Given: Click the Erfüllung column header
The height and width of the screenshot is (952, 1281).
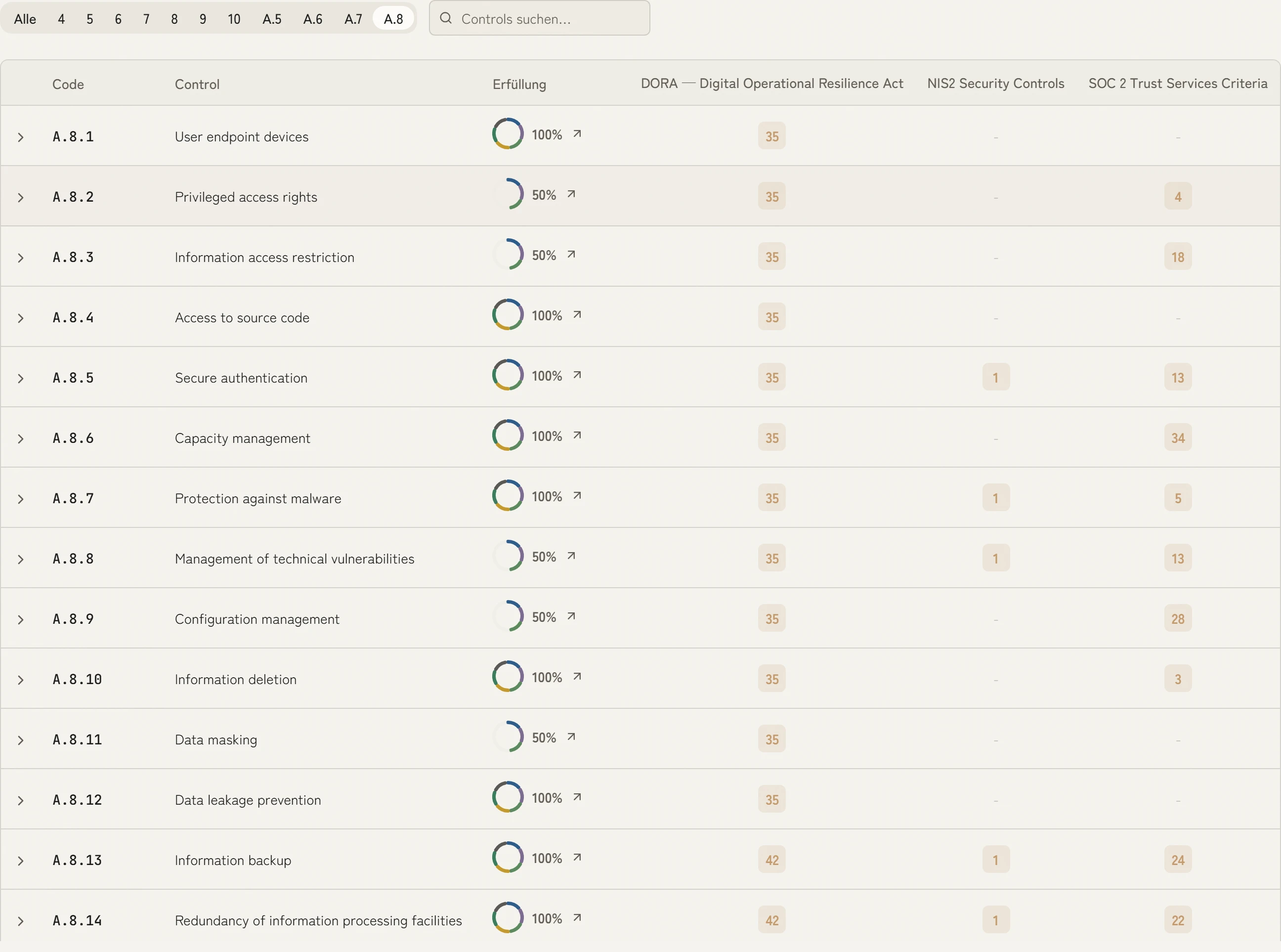Looking at the screenshot, I should click(519, 84).
